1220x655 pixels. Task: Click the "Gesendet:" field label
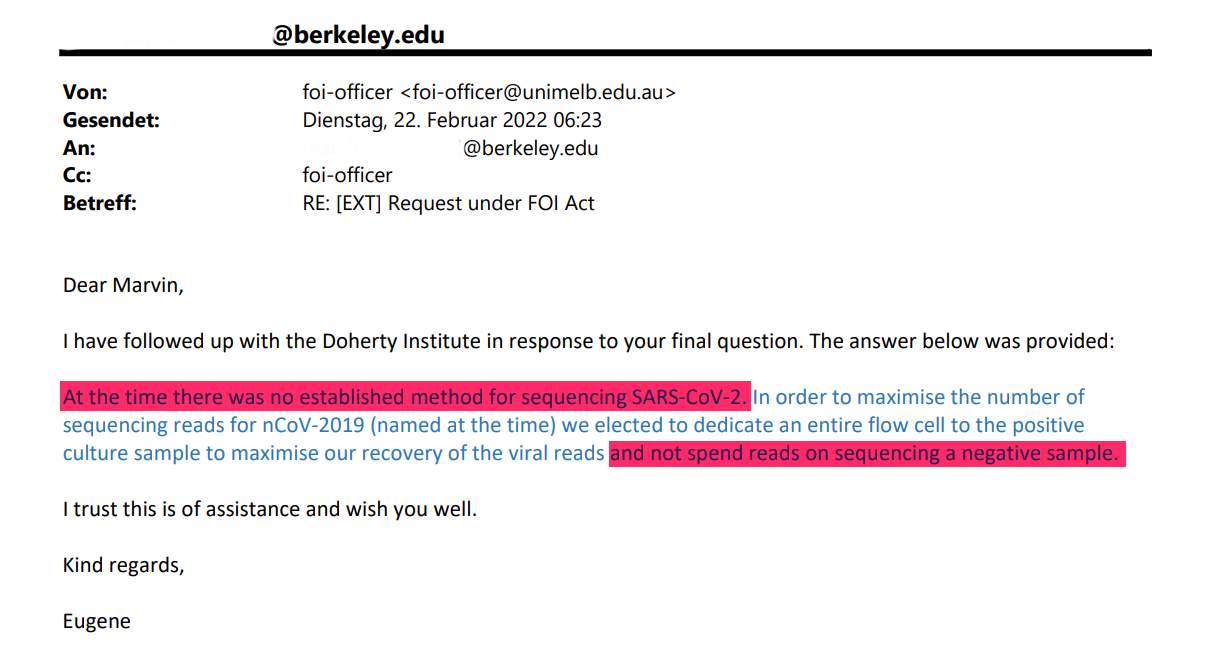pyautogui.click(x=111, y=121)
